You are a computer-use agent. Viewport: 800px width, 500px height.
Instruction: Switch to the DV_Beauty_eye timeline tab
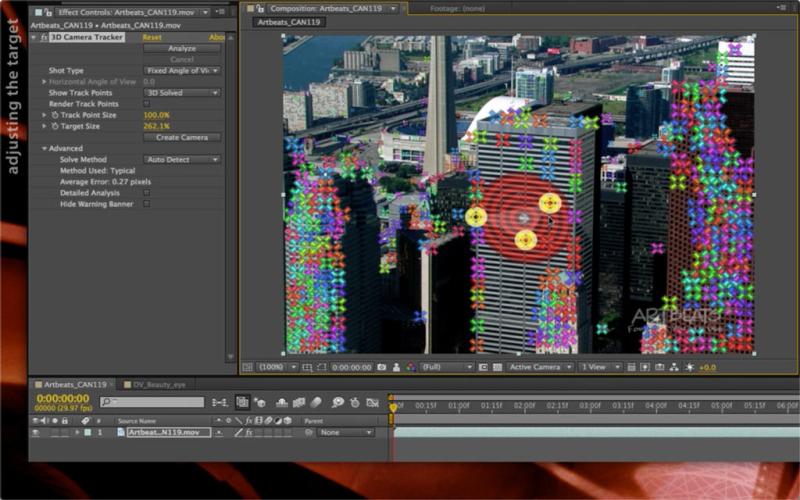pyautogui.click(x=159, y=384)
